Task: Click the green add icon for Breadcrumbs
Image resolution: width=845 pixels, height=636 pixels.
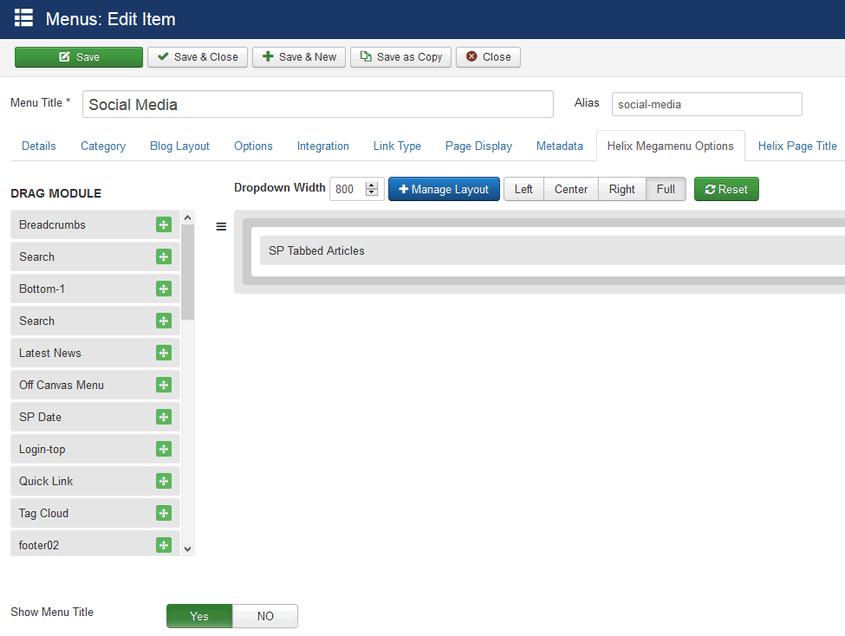Action: (164, 225)
